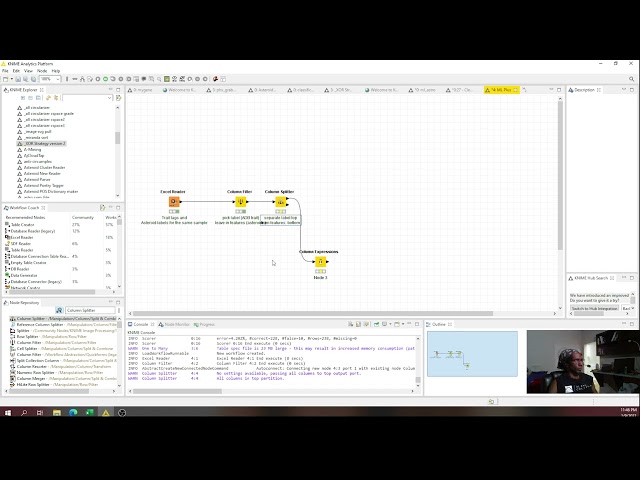Open the Node menu
The width and height of the screenshot is (640, 480).
[x=41, y=71]
